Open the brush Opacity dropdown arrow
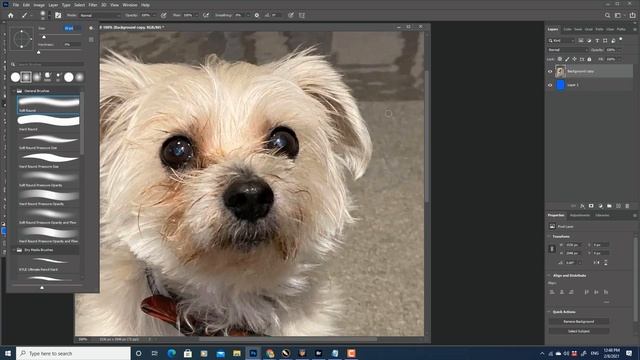 [154, 15]
